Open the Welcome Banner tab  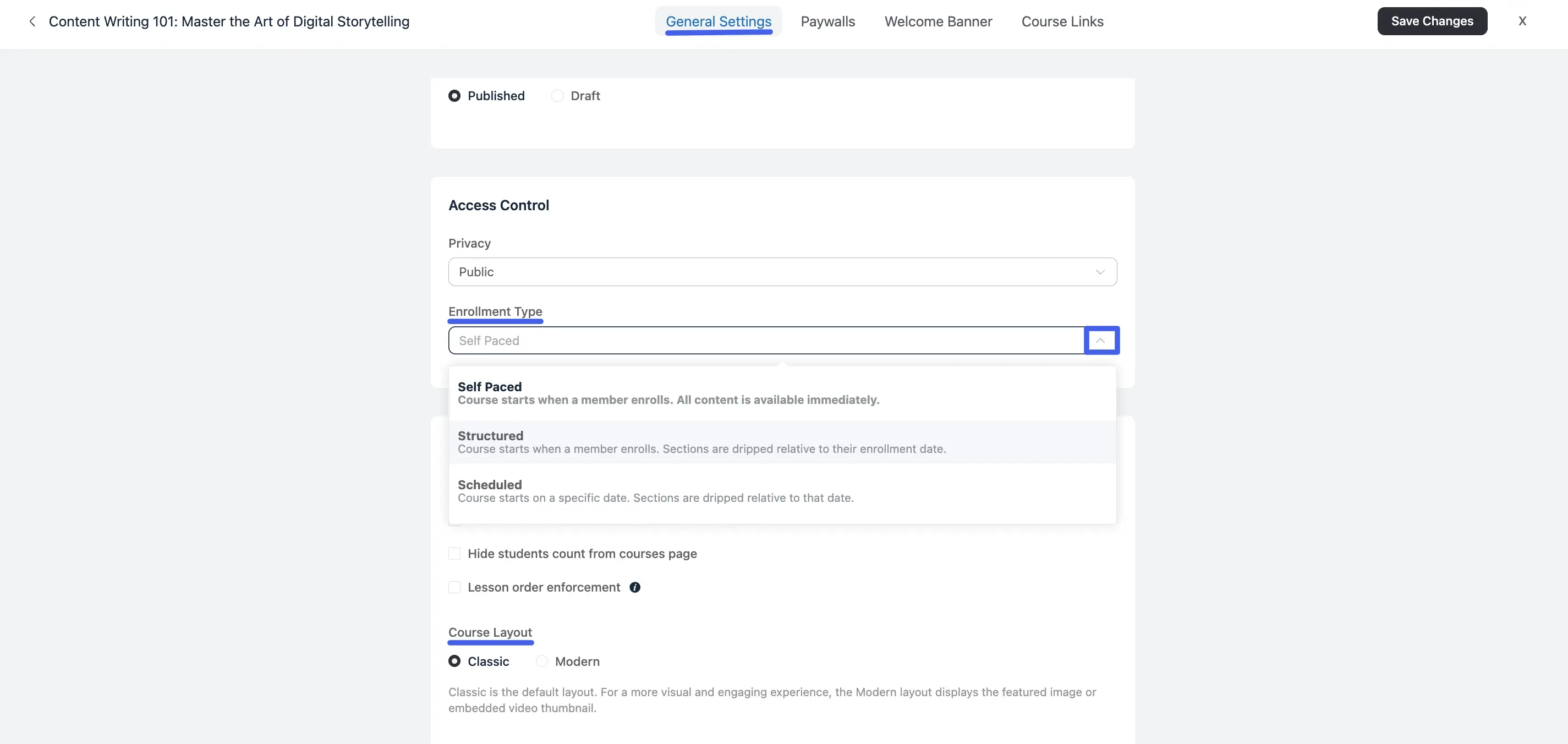click(938, 21)
